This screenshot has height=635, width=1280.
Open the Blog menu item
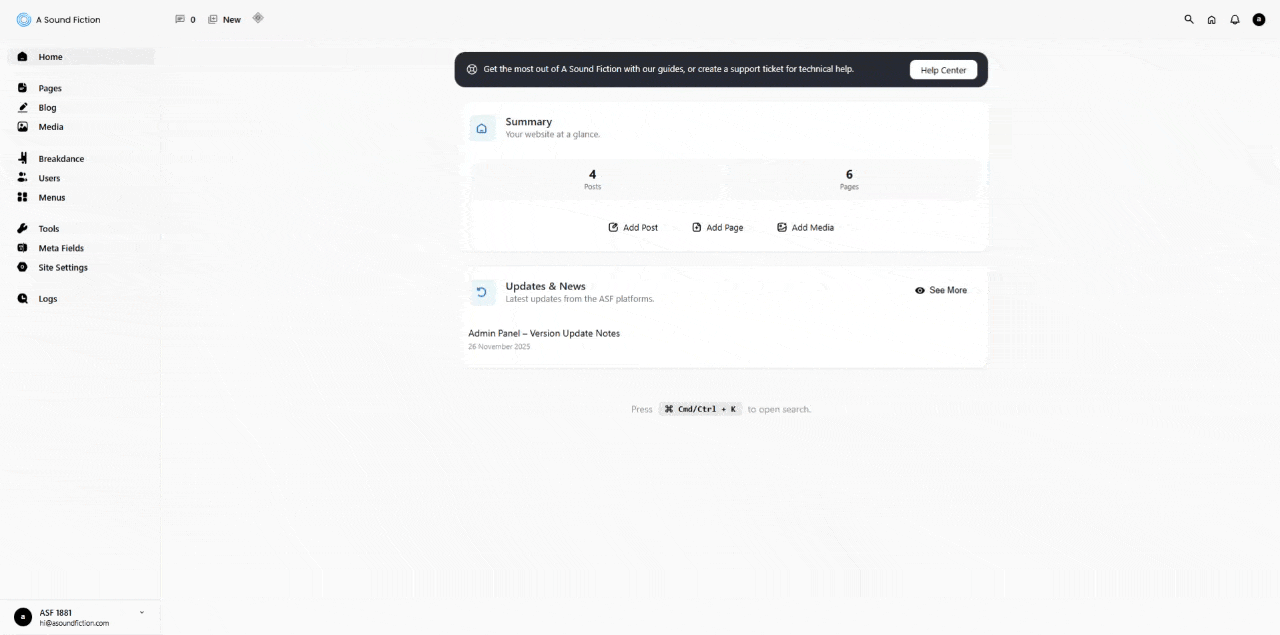(45, 107)
